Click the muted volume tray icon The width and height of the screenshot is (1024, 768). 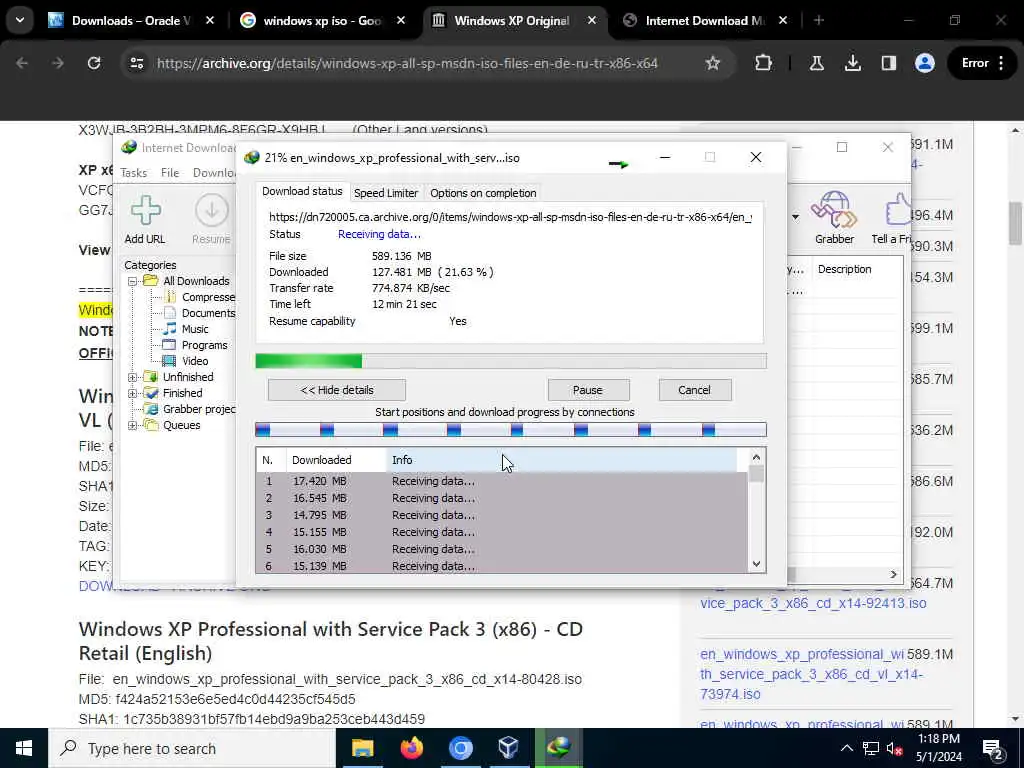point(895,749)
